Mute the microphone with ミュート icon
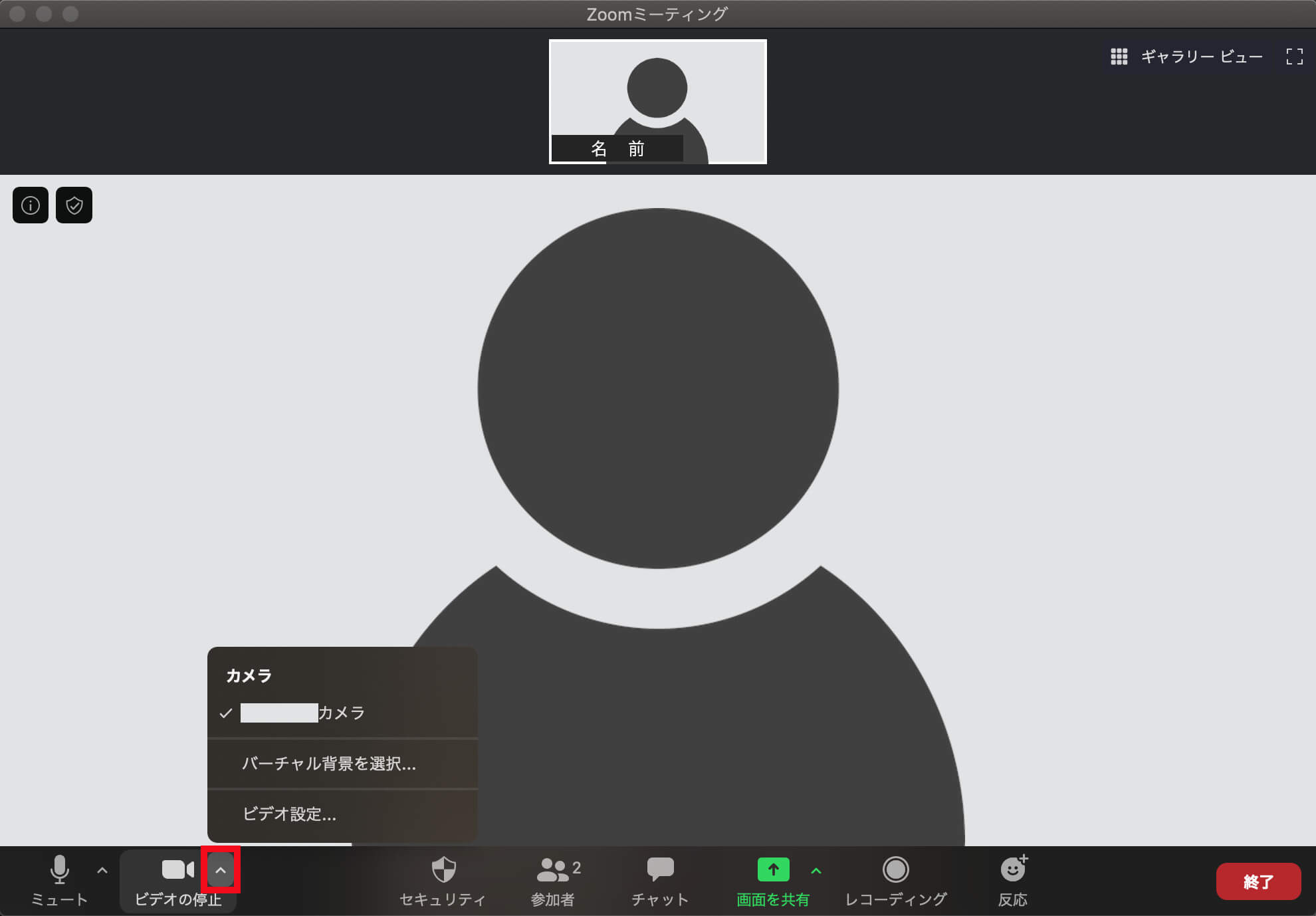1316x916 pixels. click(60, 869)
